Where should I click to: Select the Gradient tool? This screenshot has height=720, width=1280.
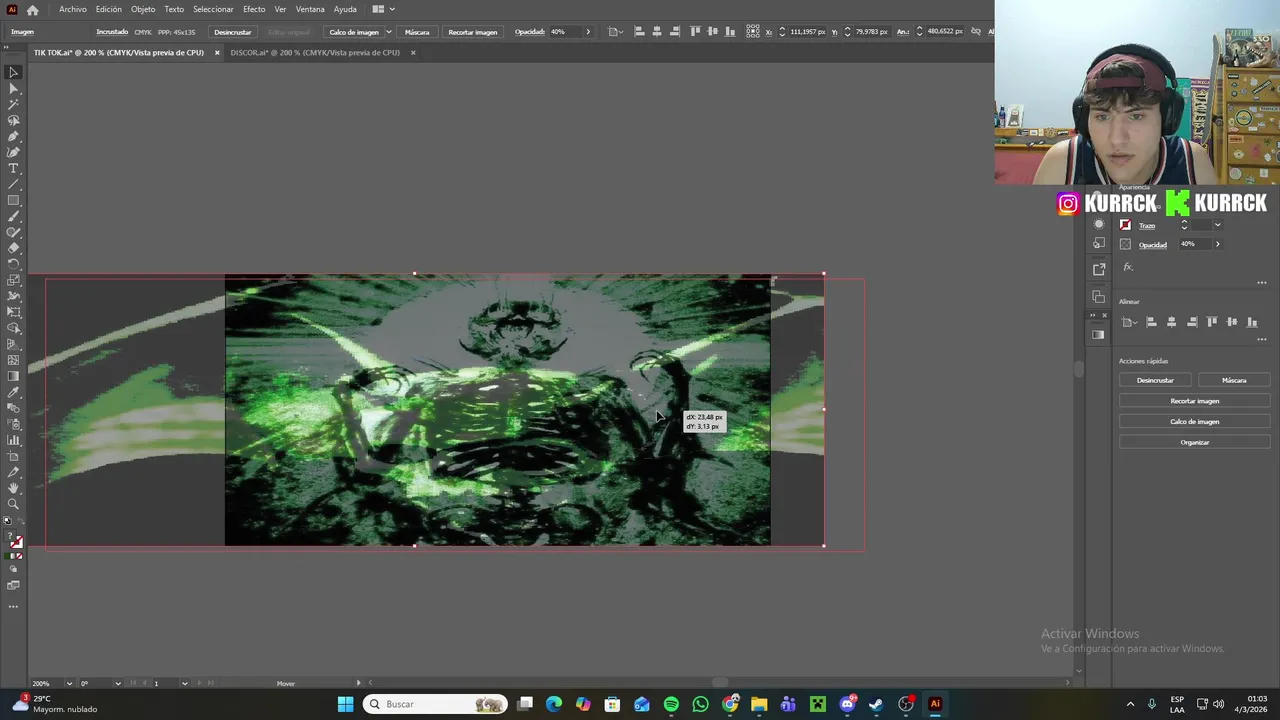pos(14,376)
